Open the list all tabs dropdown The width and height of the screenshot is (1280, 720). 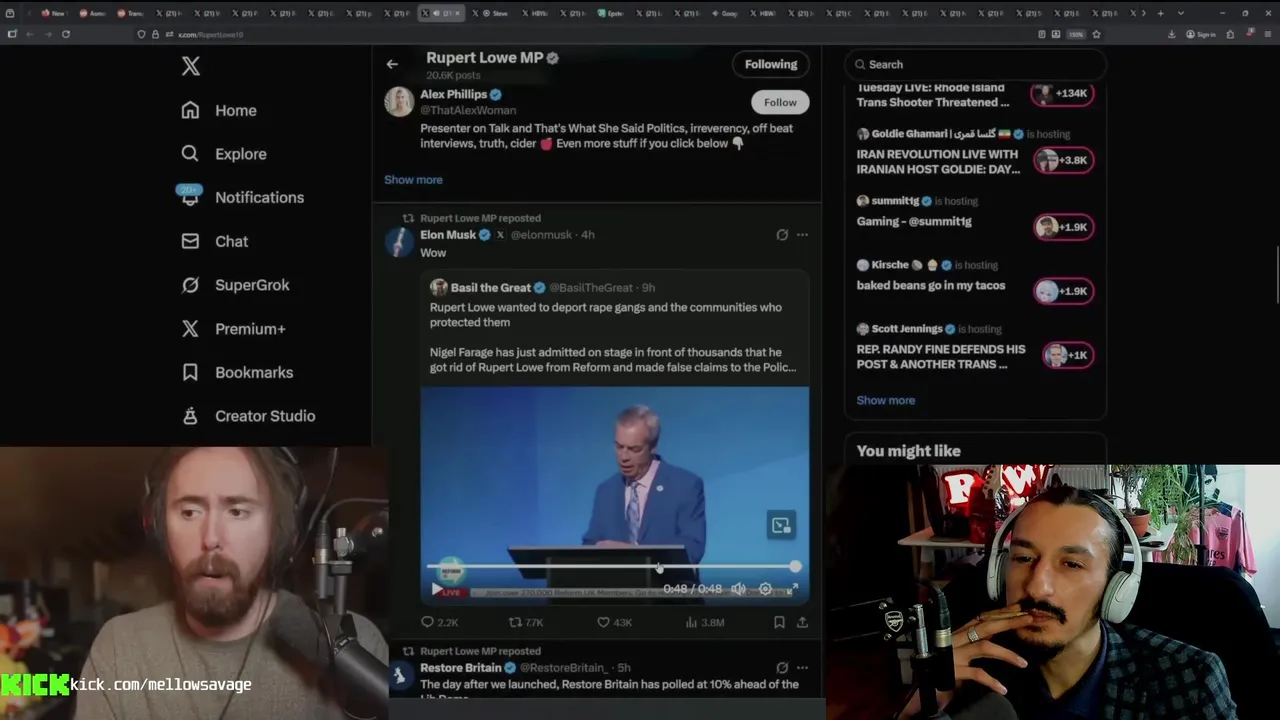click(x=1181, y=13)
